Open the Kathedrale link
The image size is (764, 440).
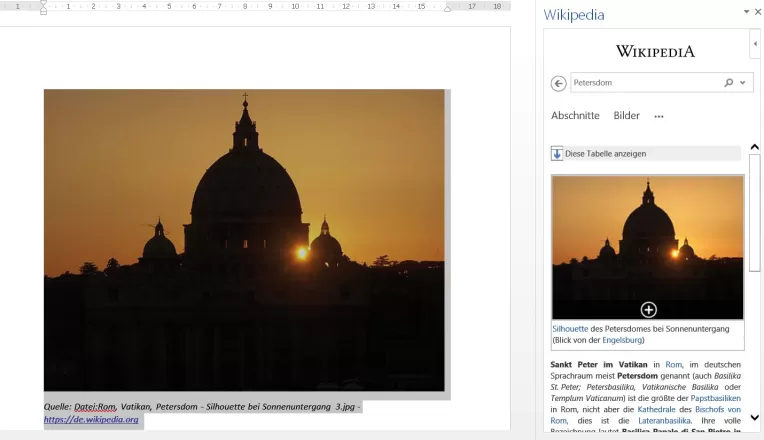point(656,409)
